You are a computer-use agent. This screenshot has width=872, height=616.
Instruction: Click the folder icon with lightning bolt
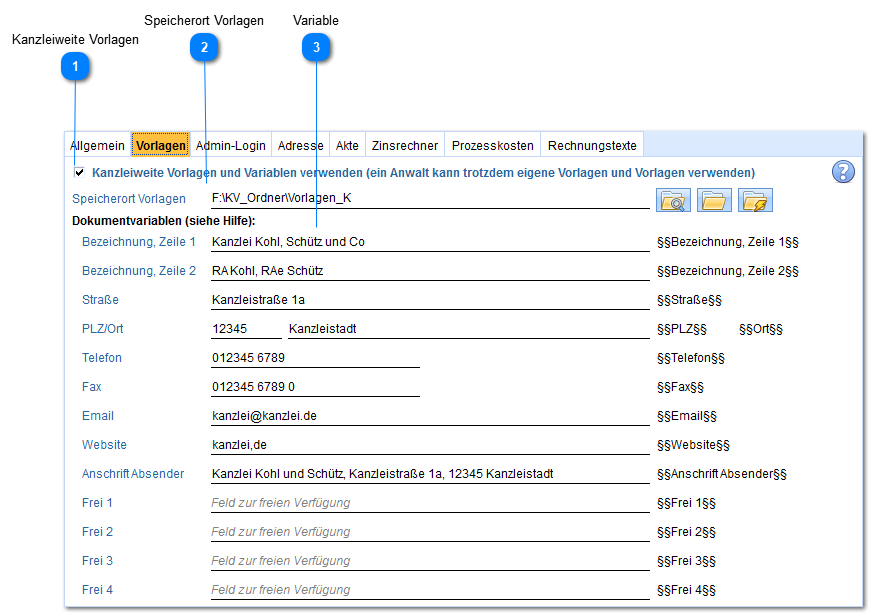point(755,200)
